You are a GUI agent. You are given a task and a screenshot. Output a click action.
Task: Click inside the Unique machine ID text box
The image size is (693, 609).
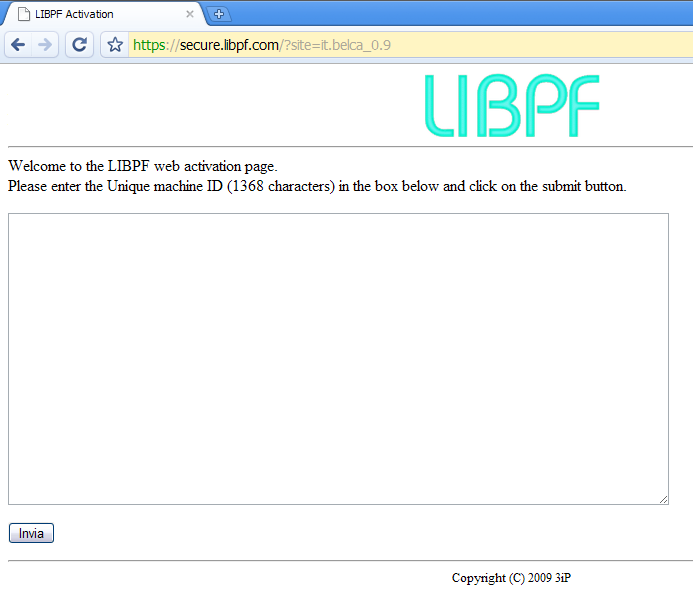(338, 358)
